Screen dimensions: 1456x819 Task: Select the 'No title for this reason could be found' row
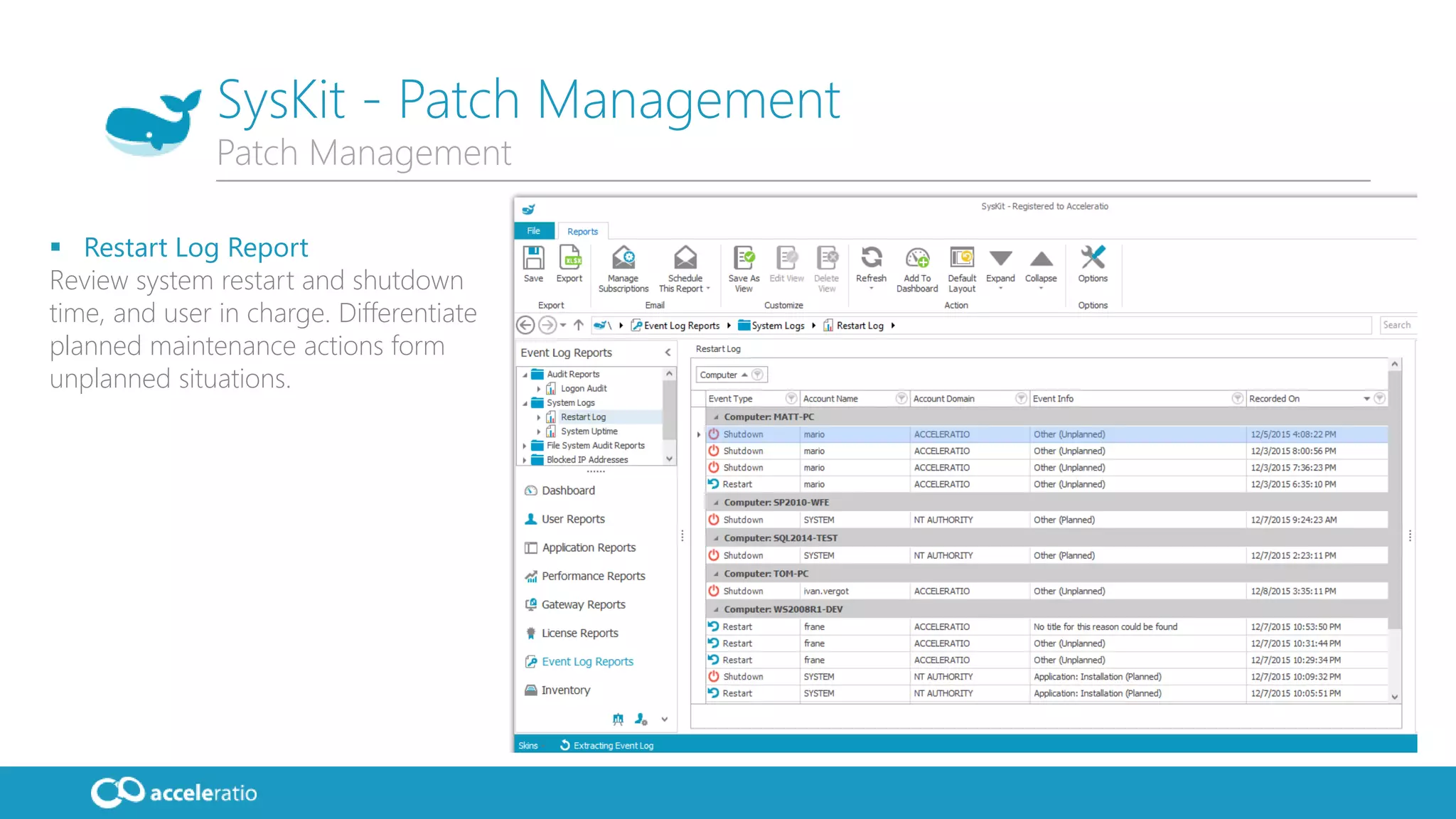click(x=1046, y=626)
